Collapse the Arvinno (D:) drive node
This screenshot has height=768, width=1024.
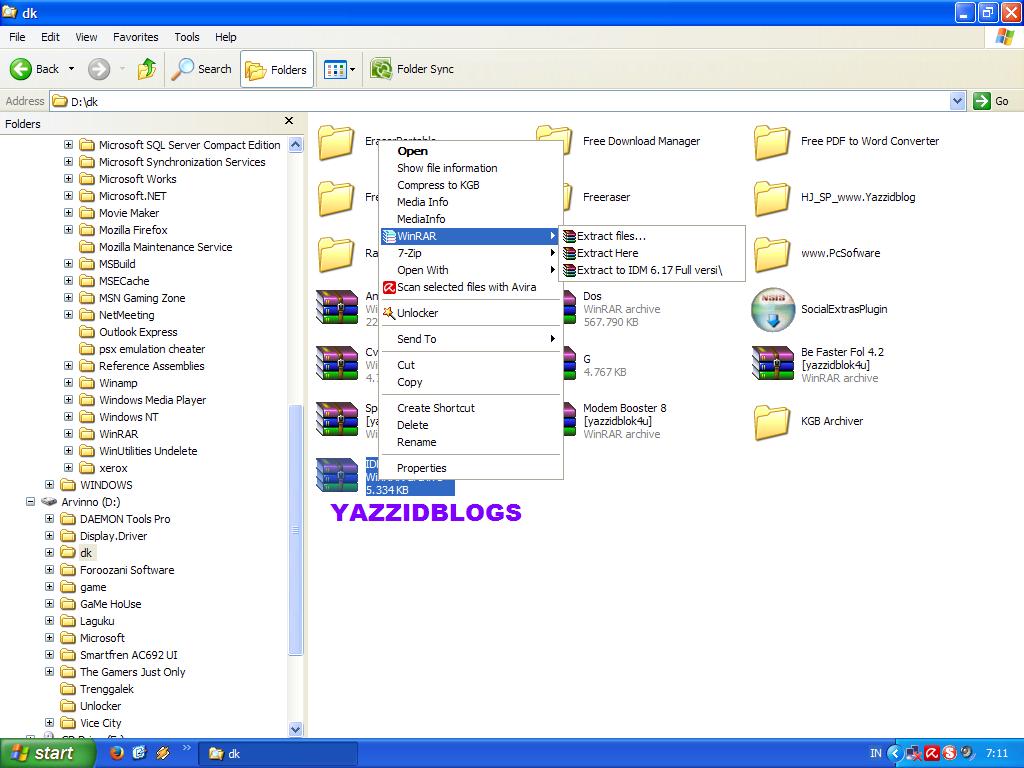31,501
